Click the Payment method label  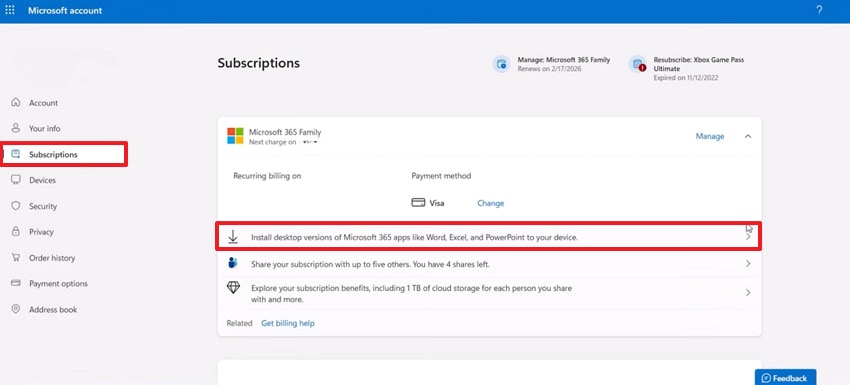coord(441,176)
